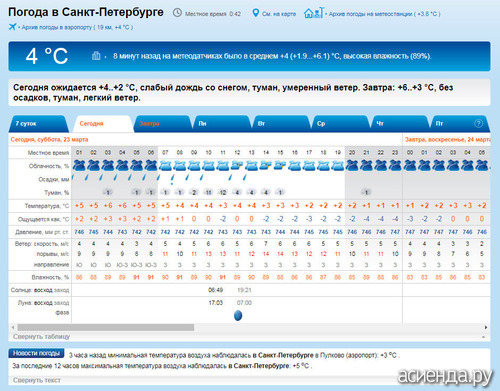Click the weather station house icon
This screenshot has width=500, height=391.
[313, 13]
